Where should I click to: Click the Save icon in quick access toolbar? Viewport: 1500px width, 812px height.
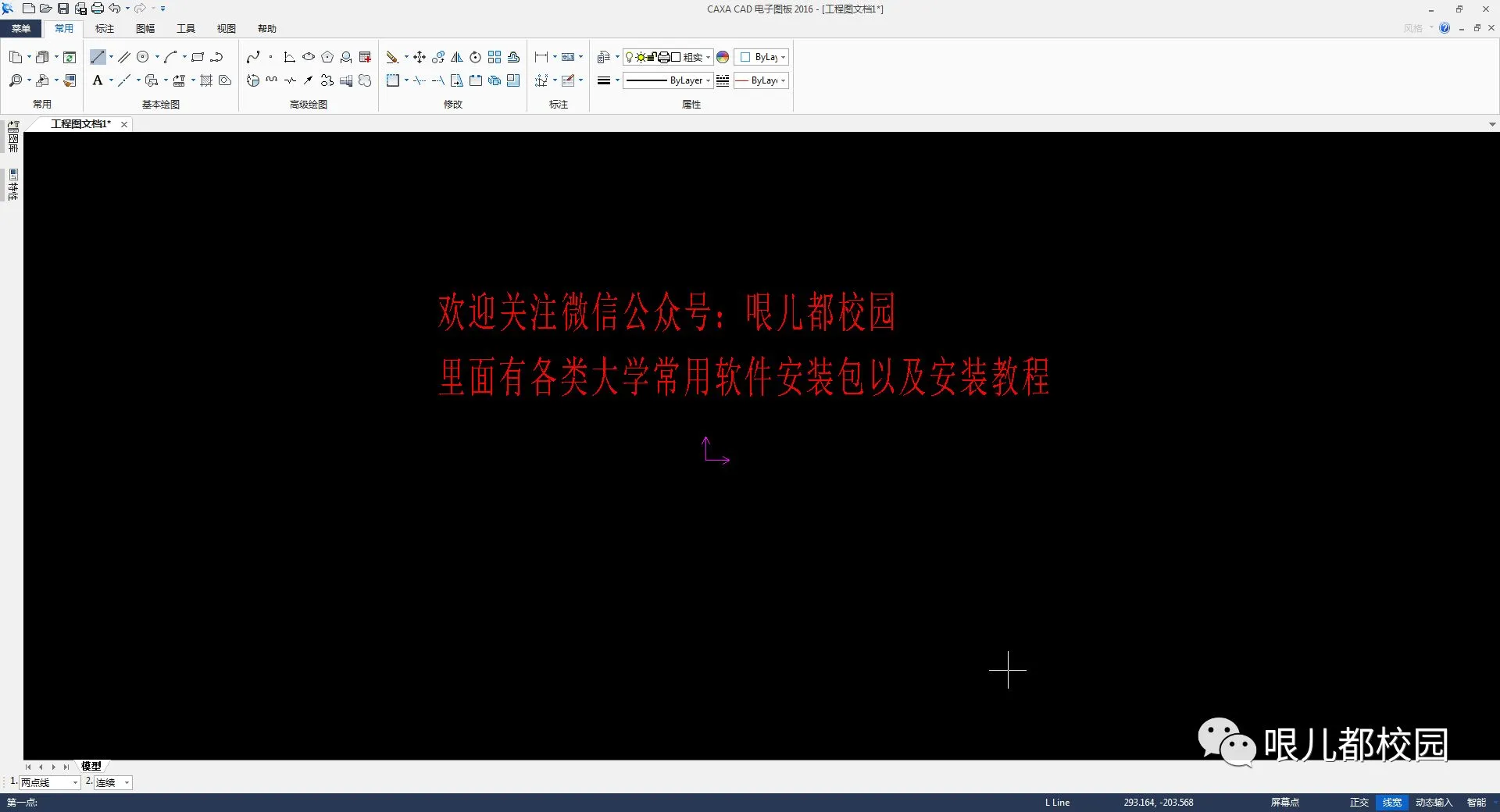(x=63, y=9)
